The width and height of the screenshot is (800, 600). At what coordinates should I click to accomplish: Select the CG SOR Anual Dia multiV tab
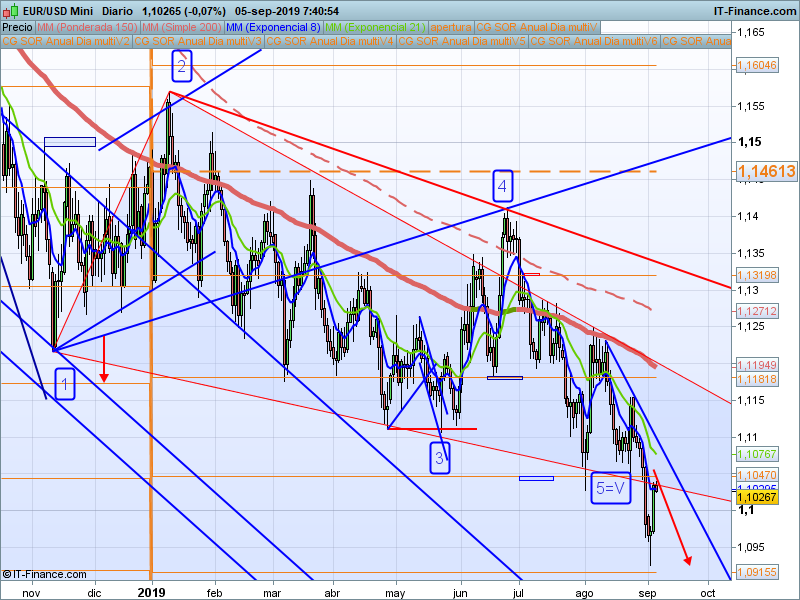click(537, 27)
